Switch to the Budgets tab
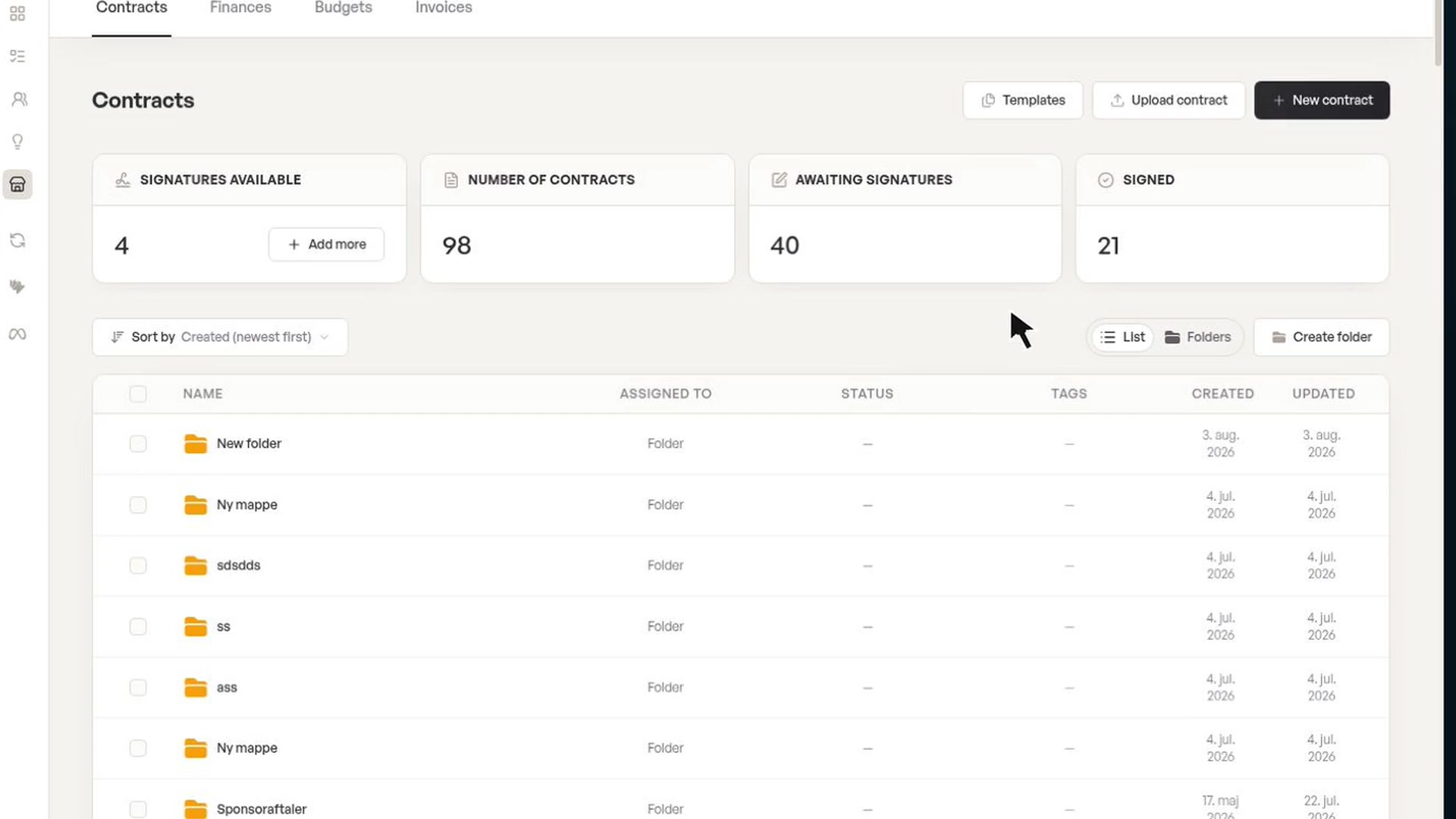1456x819 pixels. (343, 9)
